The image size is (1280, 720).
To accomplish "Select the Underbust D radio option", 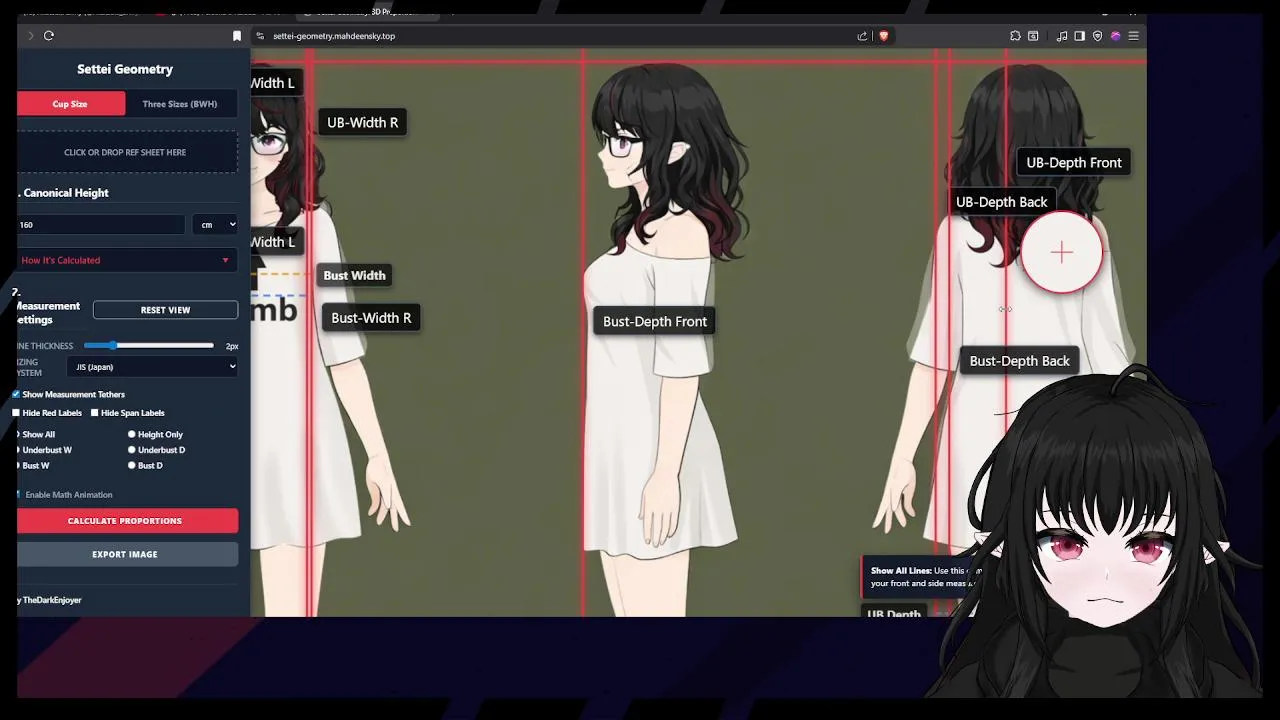I will tap(131, 450).
